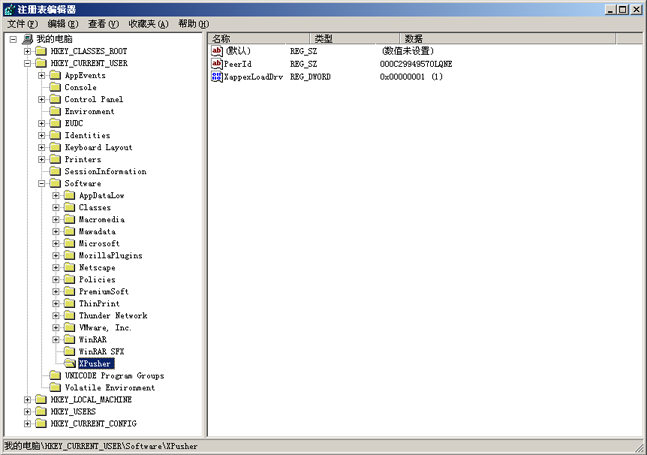Screen dimensions: 647x455
Task: Click the VMware, Inc. folder icon
Action: click(x=69, y=328)
